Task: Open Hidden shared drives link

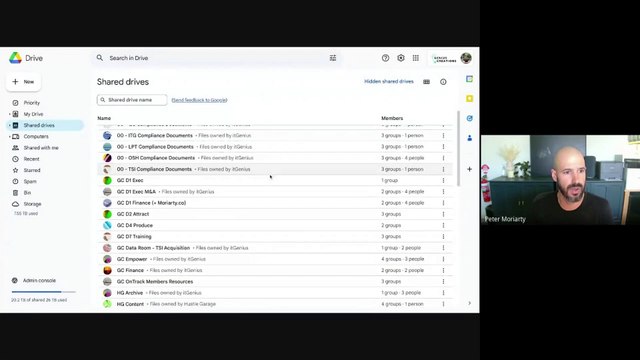Action: click(389, 82)
